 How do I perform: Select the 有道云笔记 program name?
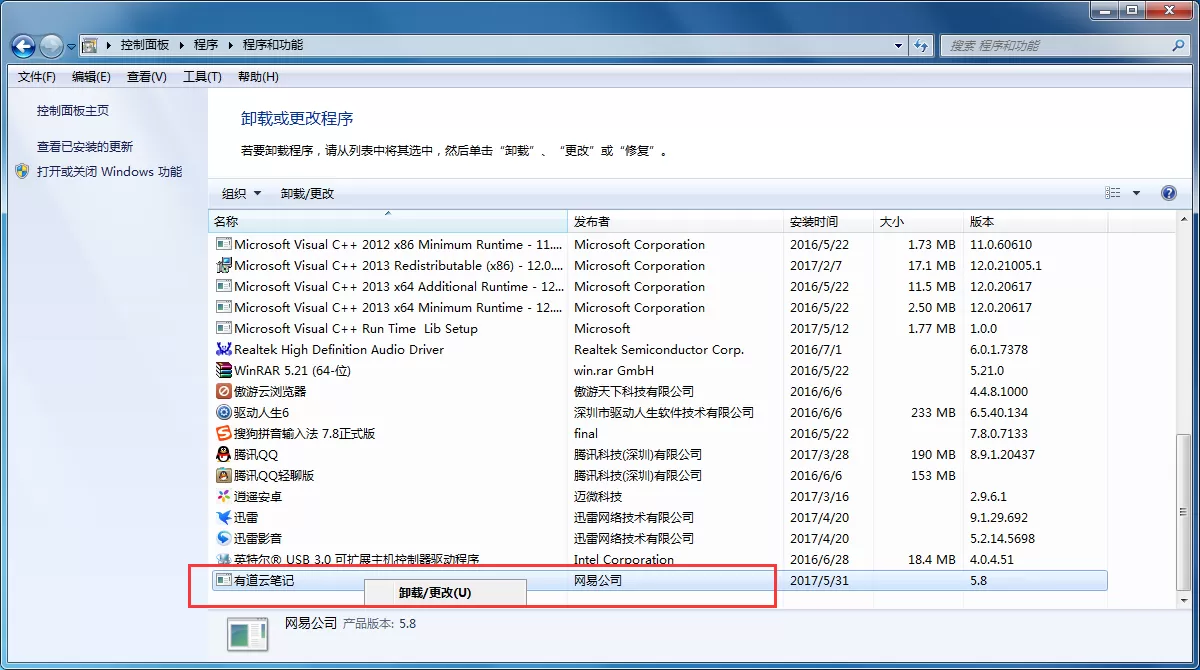264,580
